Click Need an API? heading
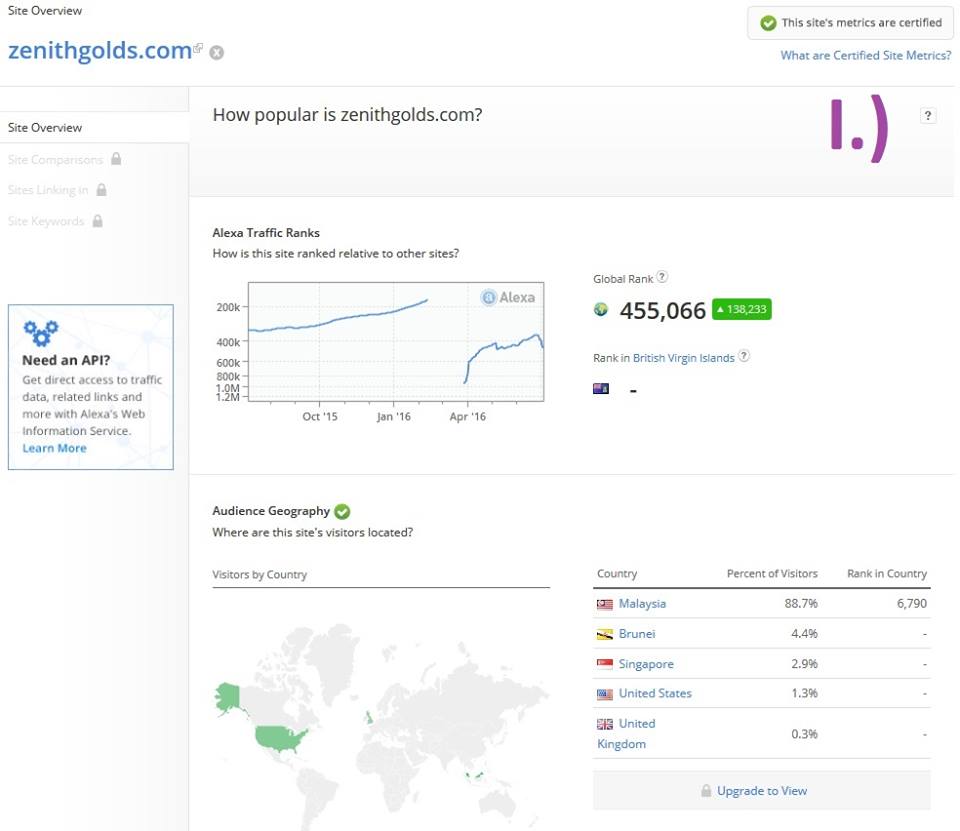 [66, 360]
